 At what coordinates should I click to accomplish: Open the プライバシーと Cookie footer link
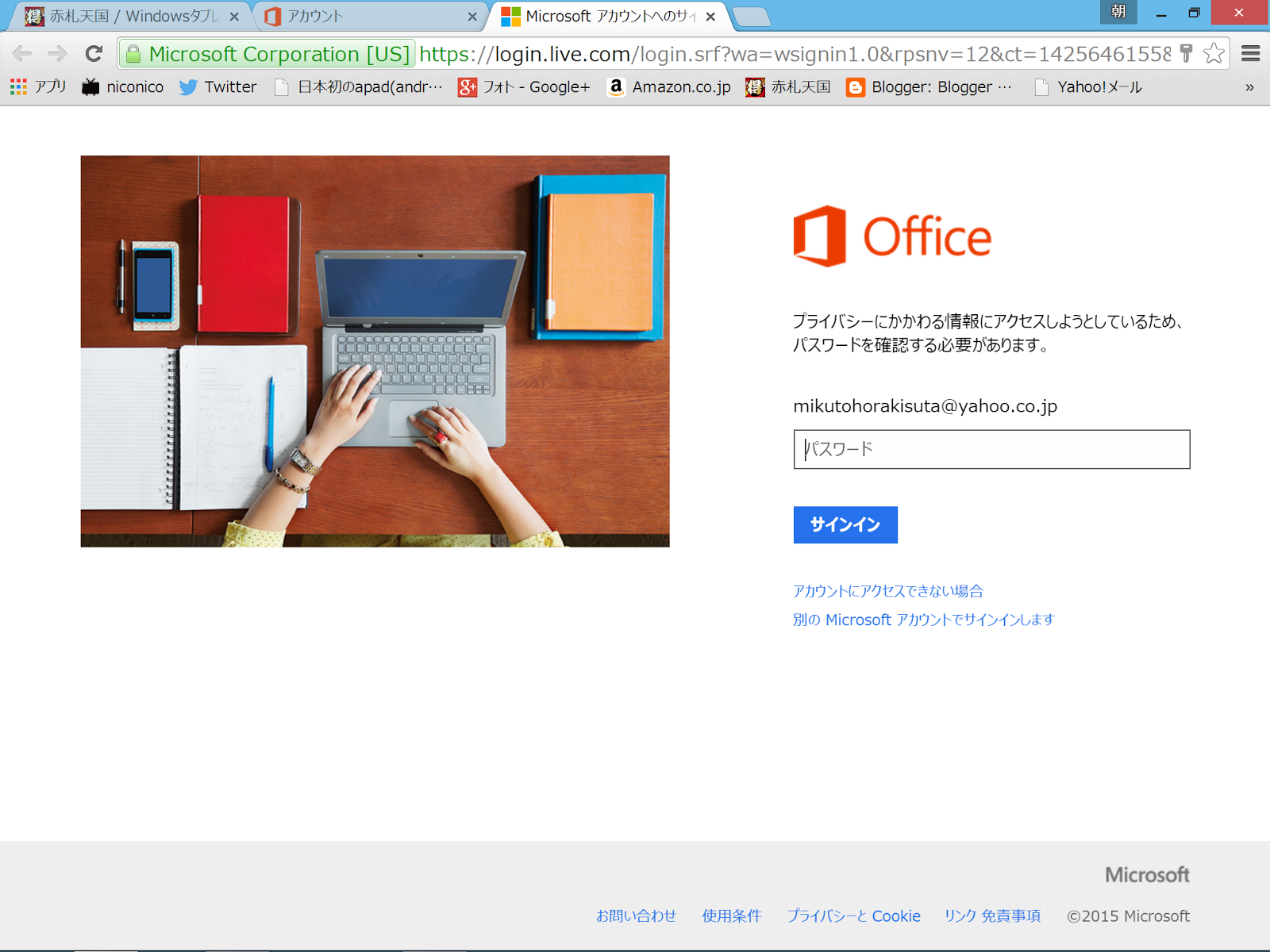pyautogui.click(x=854, y=916)
